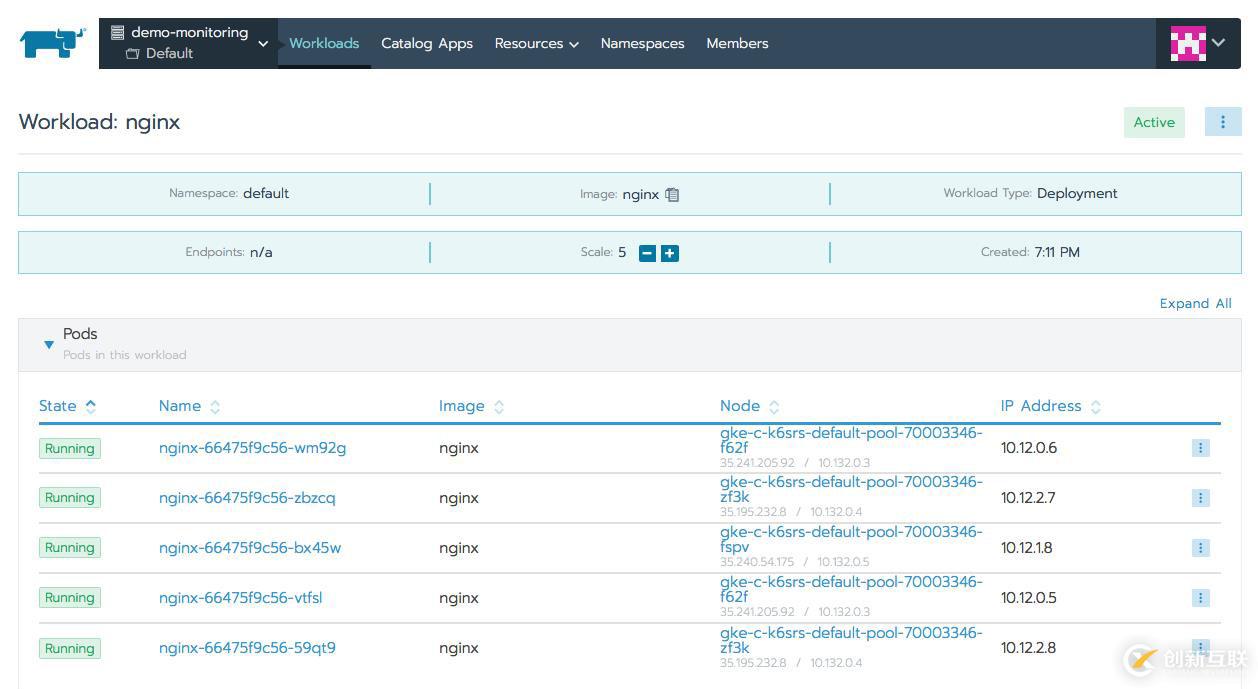Decrease scale with the minus button

click(x=647, y=253)
